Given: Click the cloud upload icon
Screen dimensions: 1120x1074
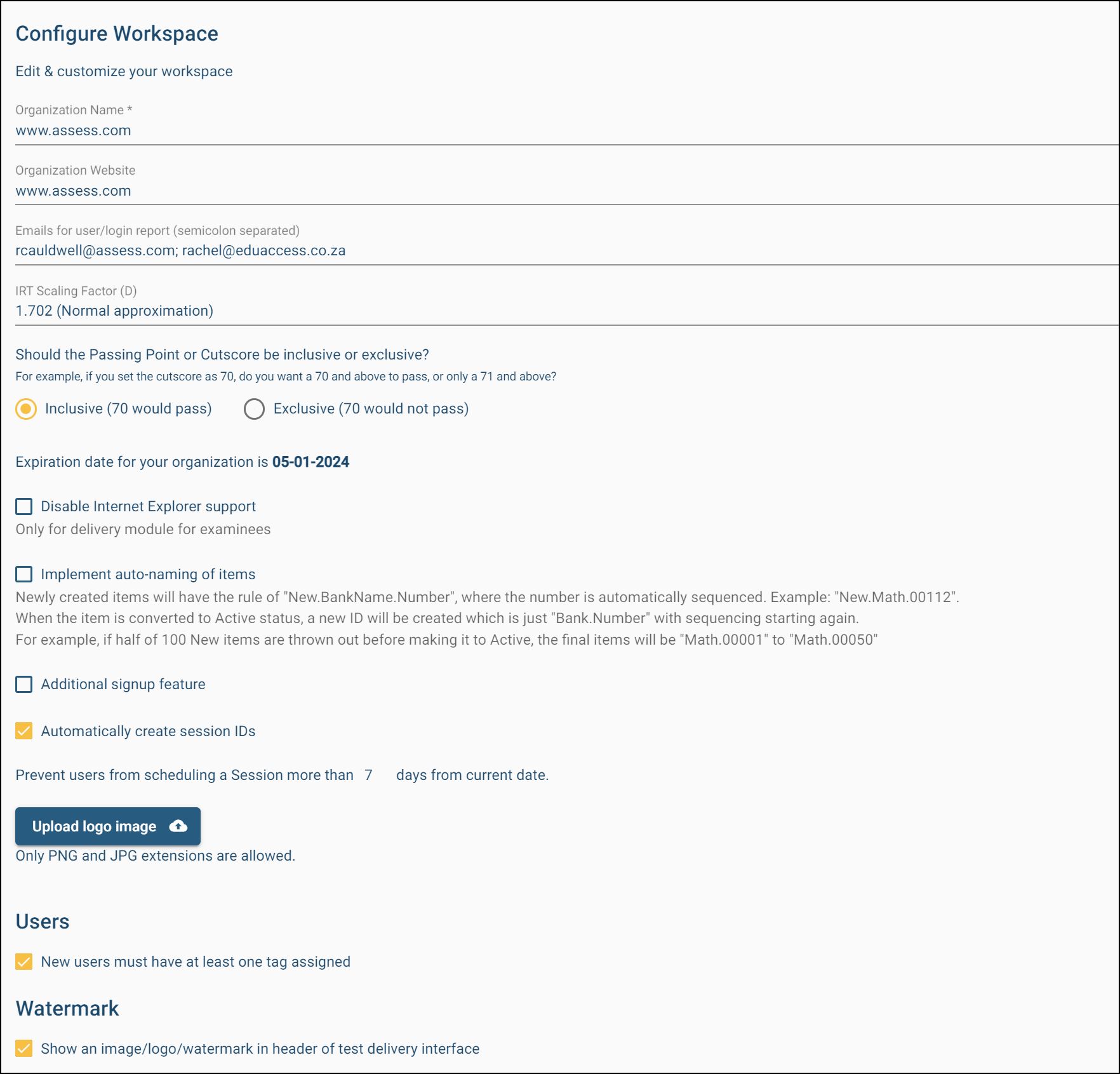Looking at the screenshot, I should coord(178,826).
